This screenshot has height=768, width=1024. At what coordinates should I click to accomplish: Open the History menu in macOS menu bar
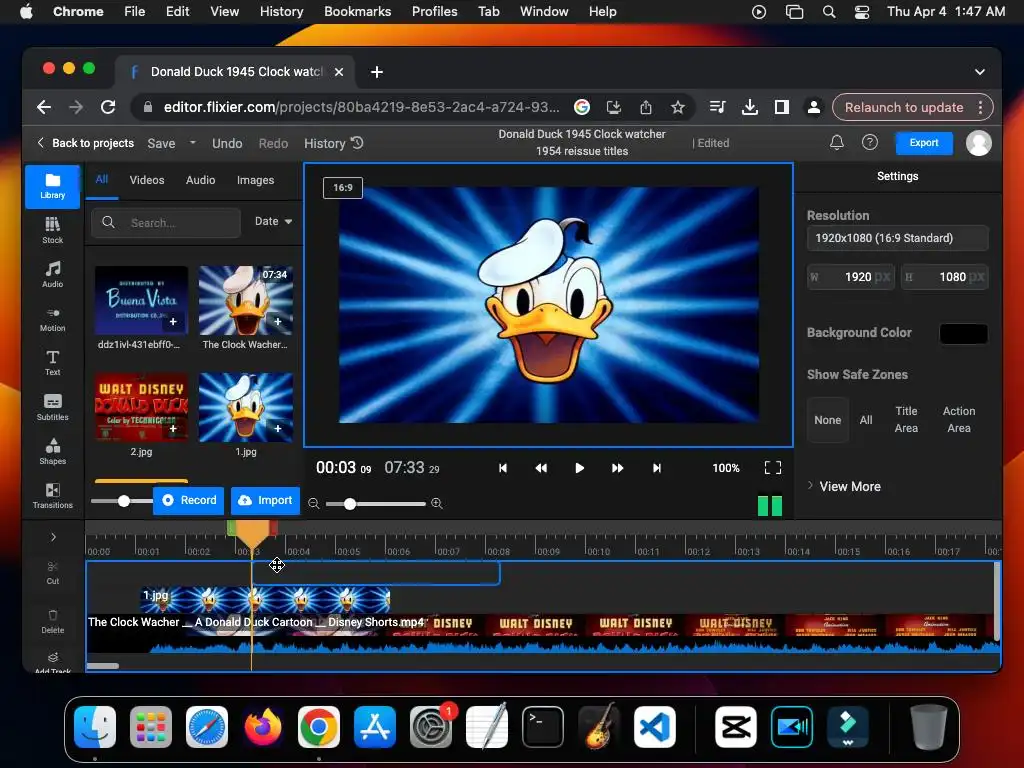pyautogui.click(x=281, y=11)
